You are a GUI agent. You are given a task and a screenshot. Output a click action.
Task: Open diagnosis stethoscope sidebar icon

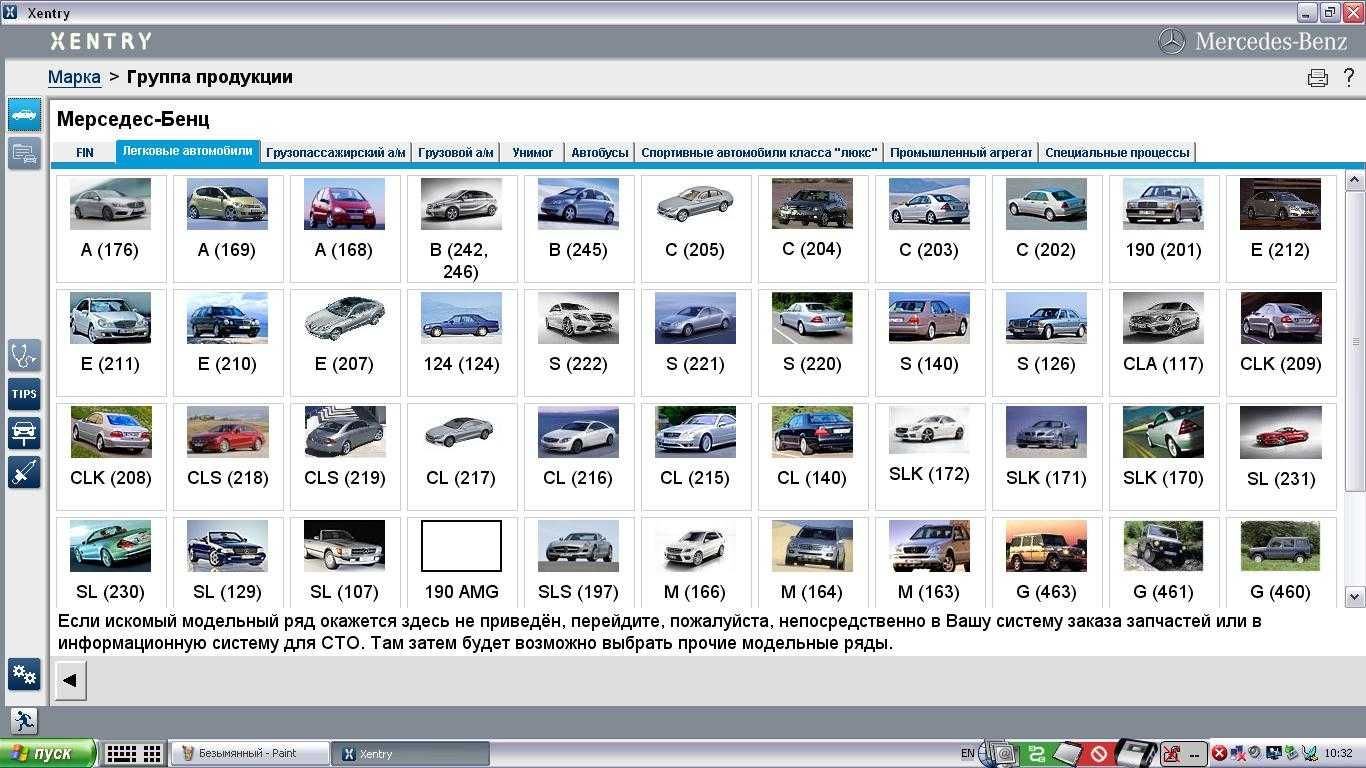(24, 355)
